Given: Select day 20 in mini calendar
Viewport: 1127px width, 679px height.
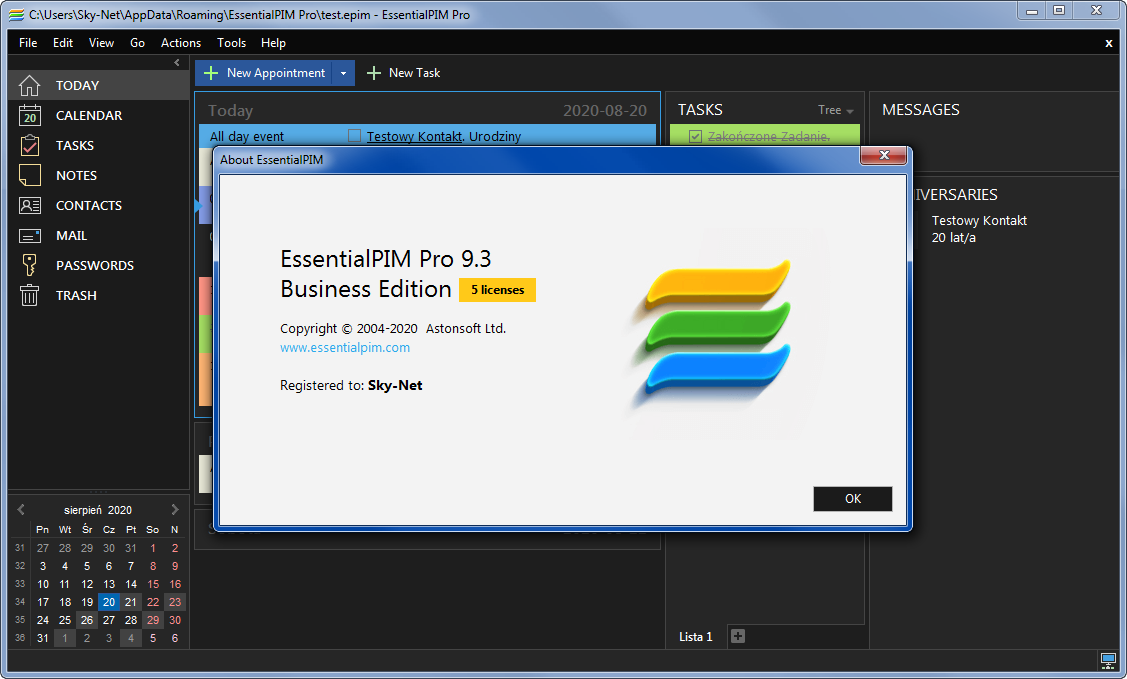Looking at the screenshot, I should point(109,602).
